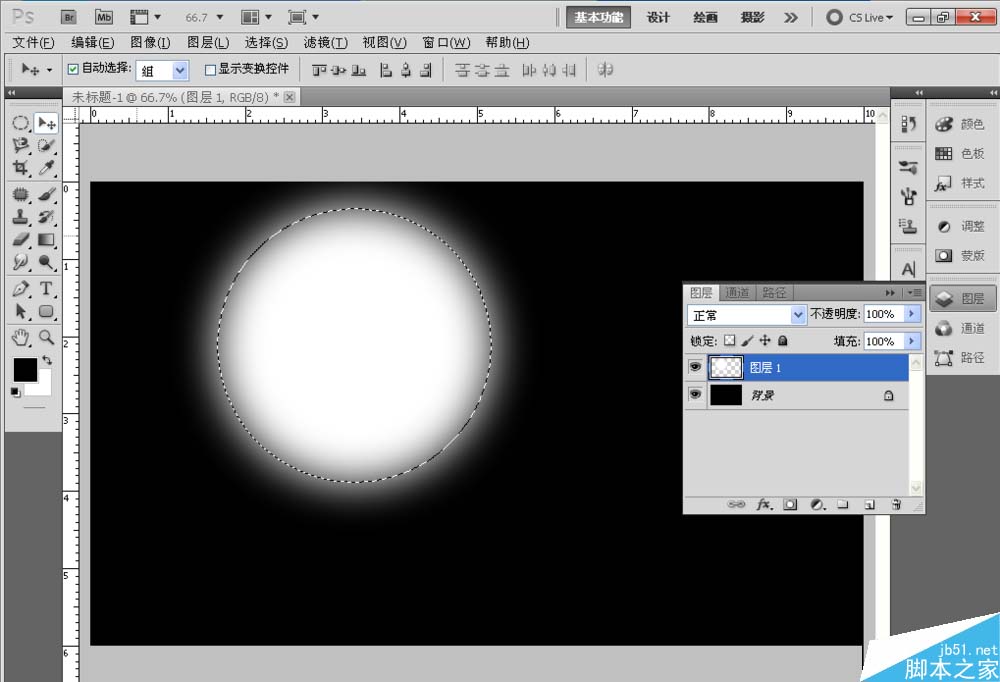The width and height of the screenshot is (1000, 682).
Task: Open tool preset picker arrow
Action: (50, 70)
